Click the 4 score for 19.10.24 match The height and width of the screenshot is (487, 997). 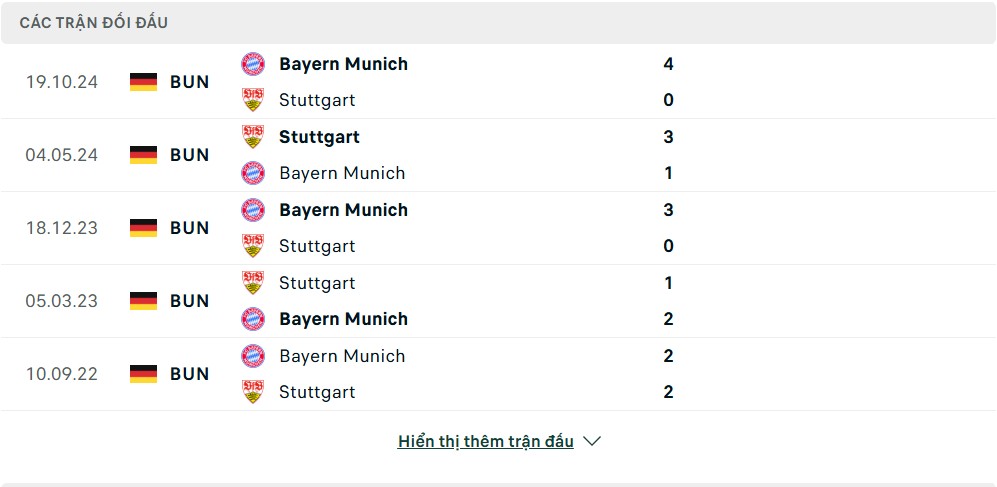coord(668,64)
